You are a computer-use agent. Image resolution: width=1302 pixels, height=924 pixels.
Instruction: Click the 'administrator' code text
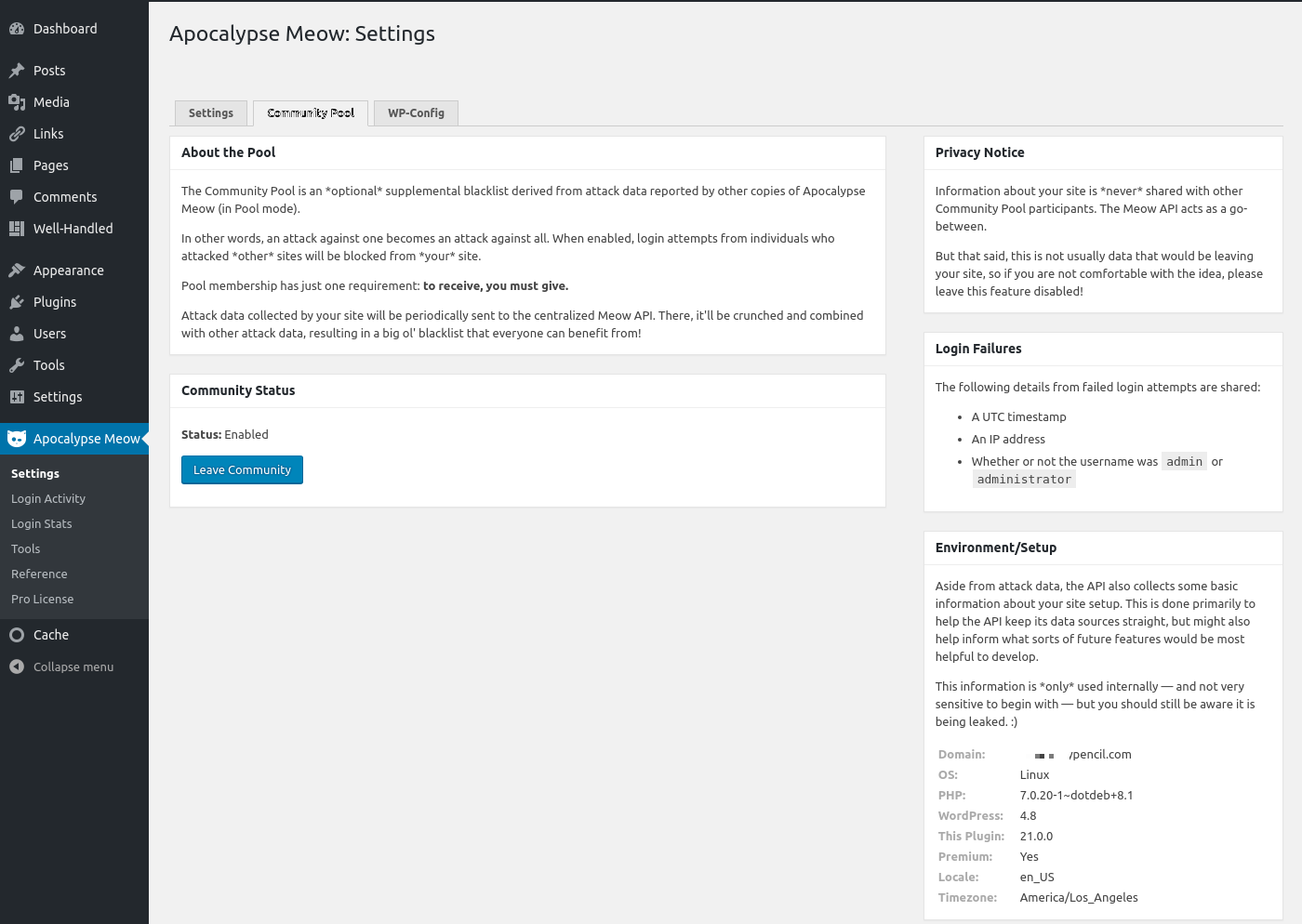[1024, 480]
